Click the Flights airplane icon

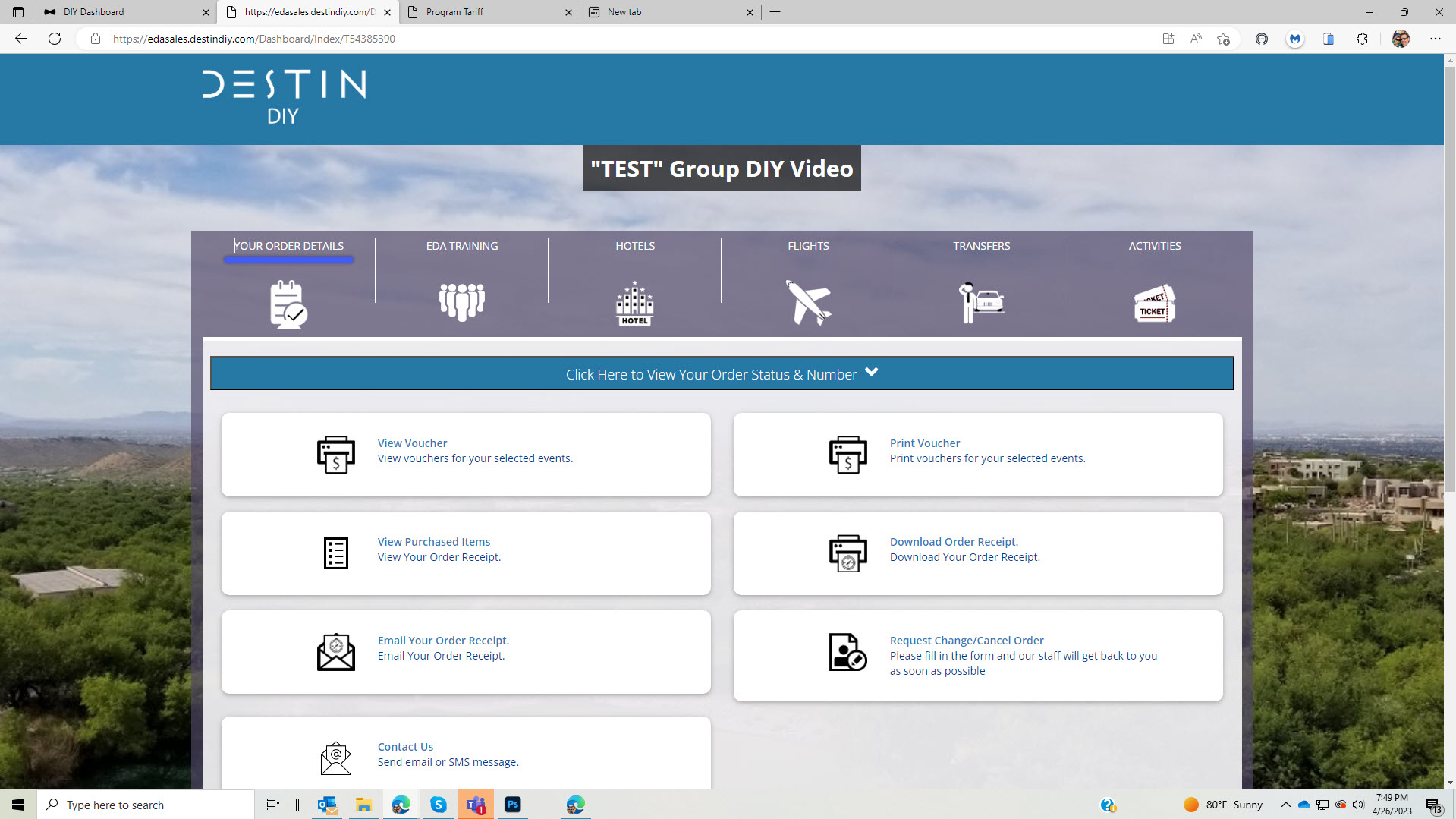[x=808, y=302]
